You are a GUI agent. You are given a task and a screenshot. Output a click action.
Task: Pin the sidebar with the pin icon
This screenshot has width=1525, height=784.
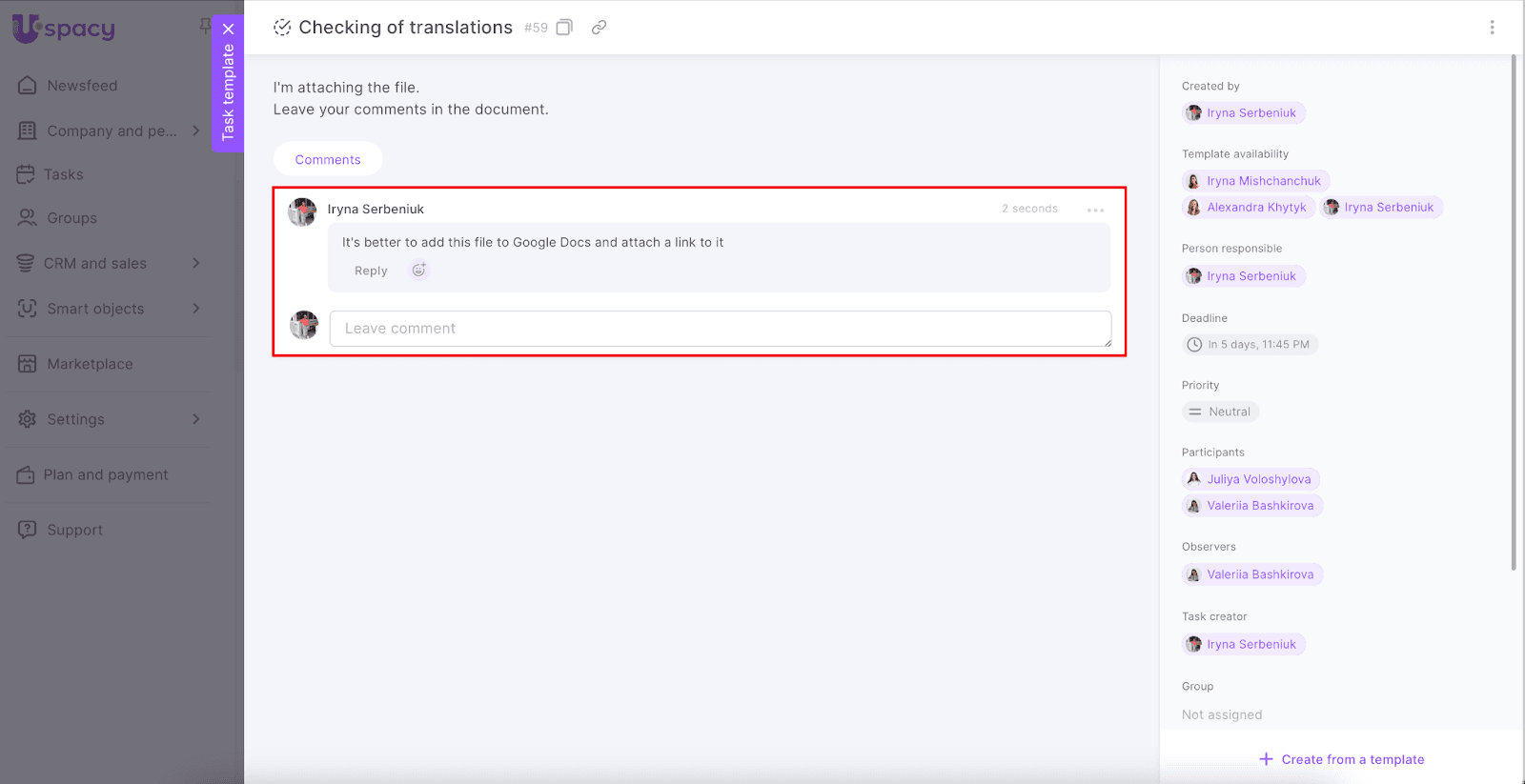(x=204, y=27)
